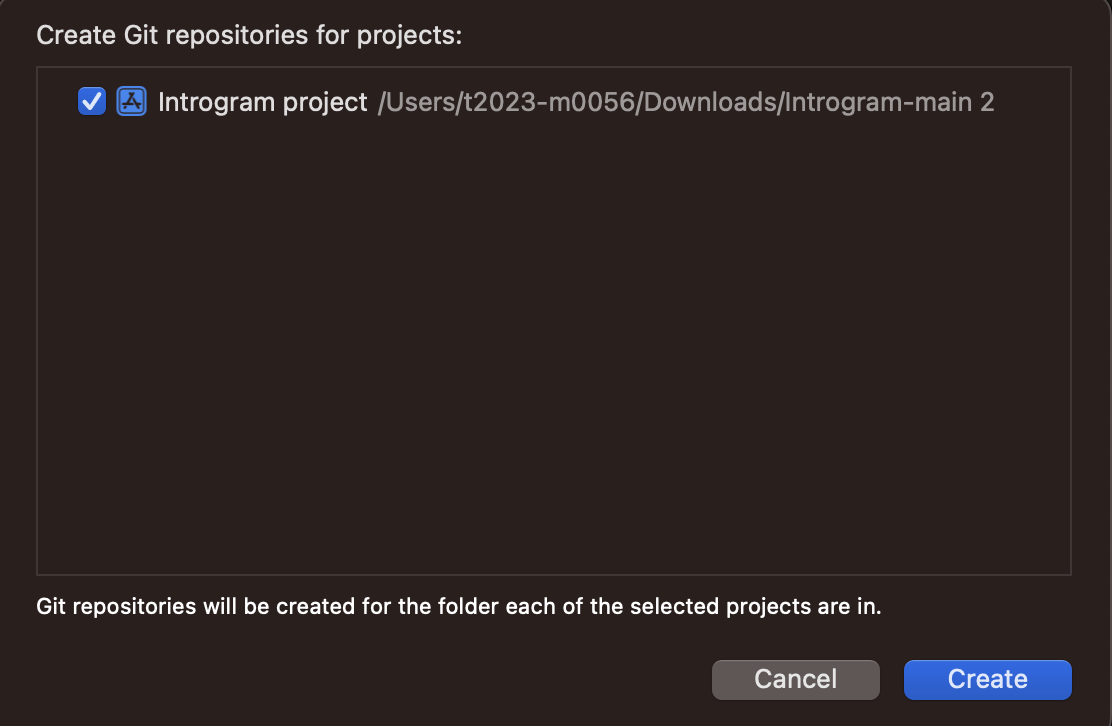Click the Xcode project icon for Introgram
The image size is (1112, 726).
pos(131,101)
